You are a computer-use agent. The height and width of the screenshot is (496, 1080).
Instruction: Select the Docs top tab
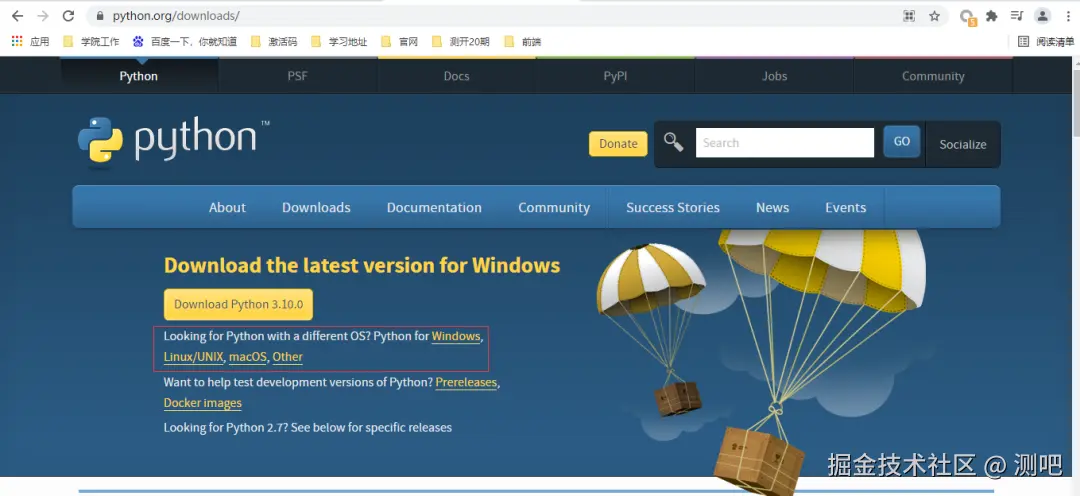click(x=457, y=76)
